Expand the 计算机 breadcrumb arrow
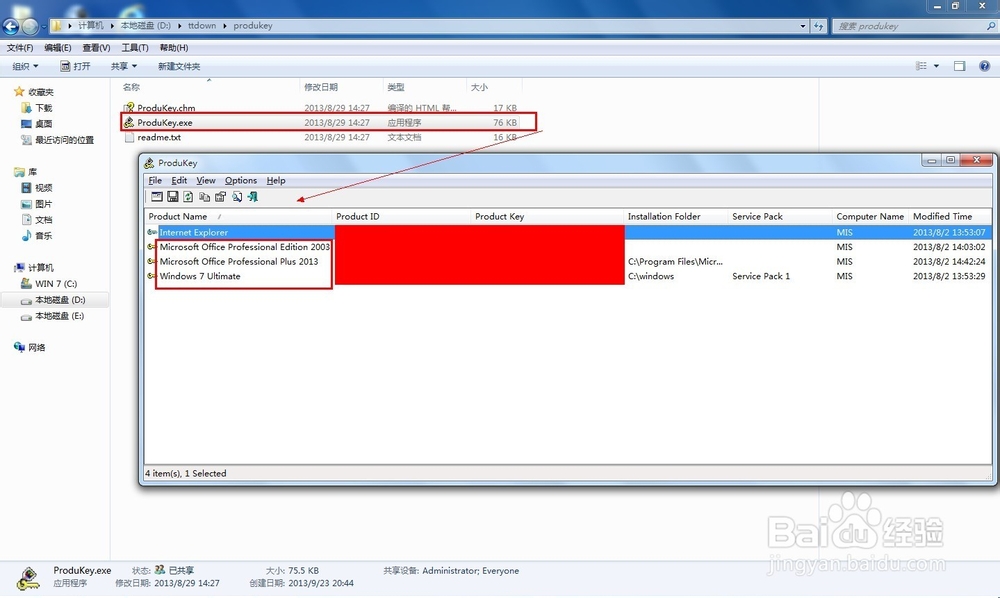 coord(112,26)
